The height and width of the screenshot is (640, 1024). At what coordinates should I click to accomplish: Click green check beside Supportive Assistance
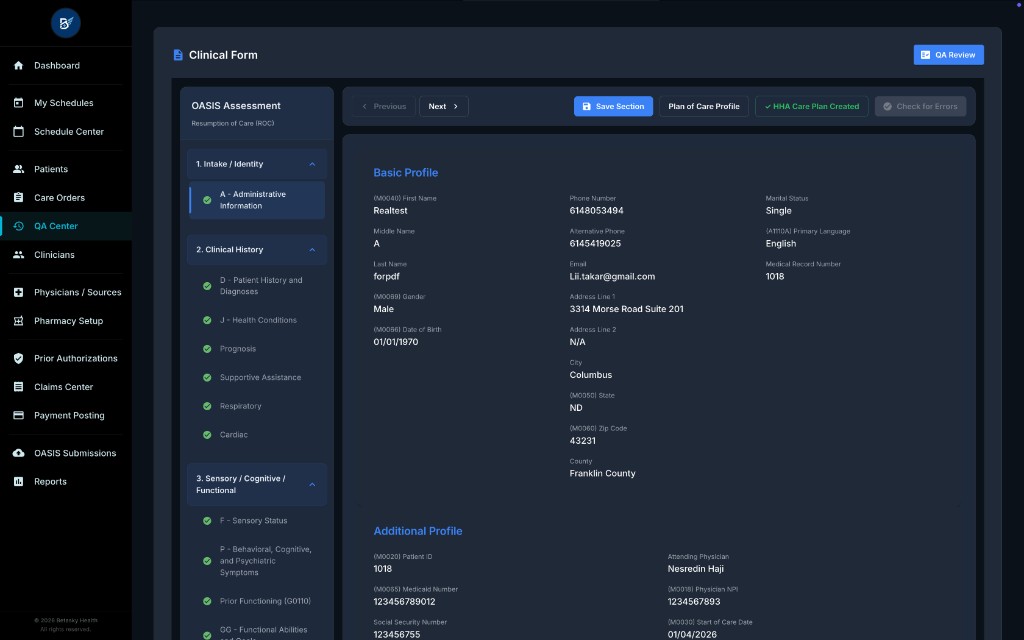click(x=207, y=377)
